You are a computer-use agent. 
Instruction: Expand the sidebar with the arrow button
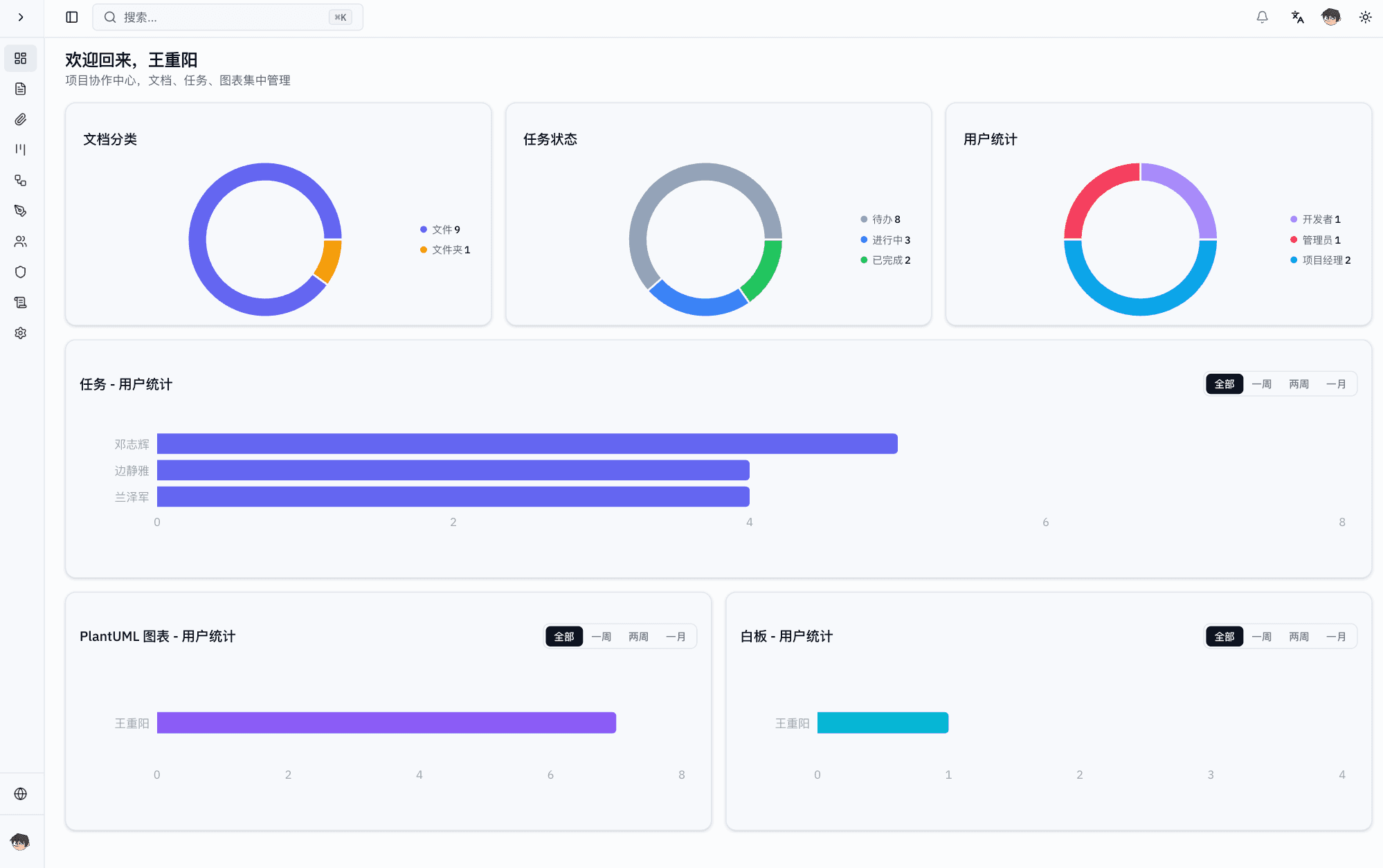tap(21, 17)
